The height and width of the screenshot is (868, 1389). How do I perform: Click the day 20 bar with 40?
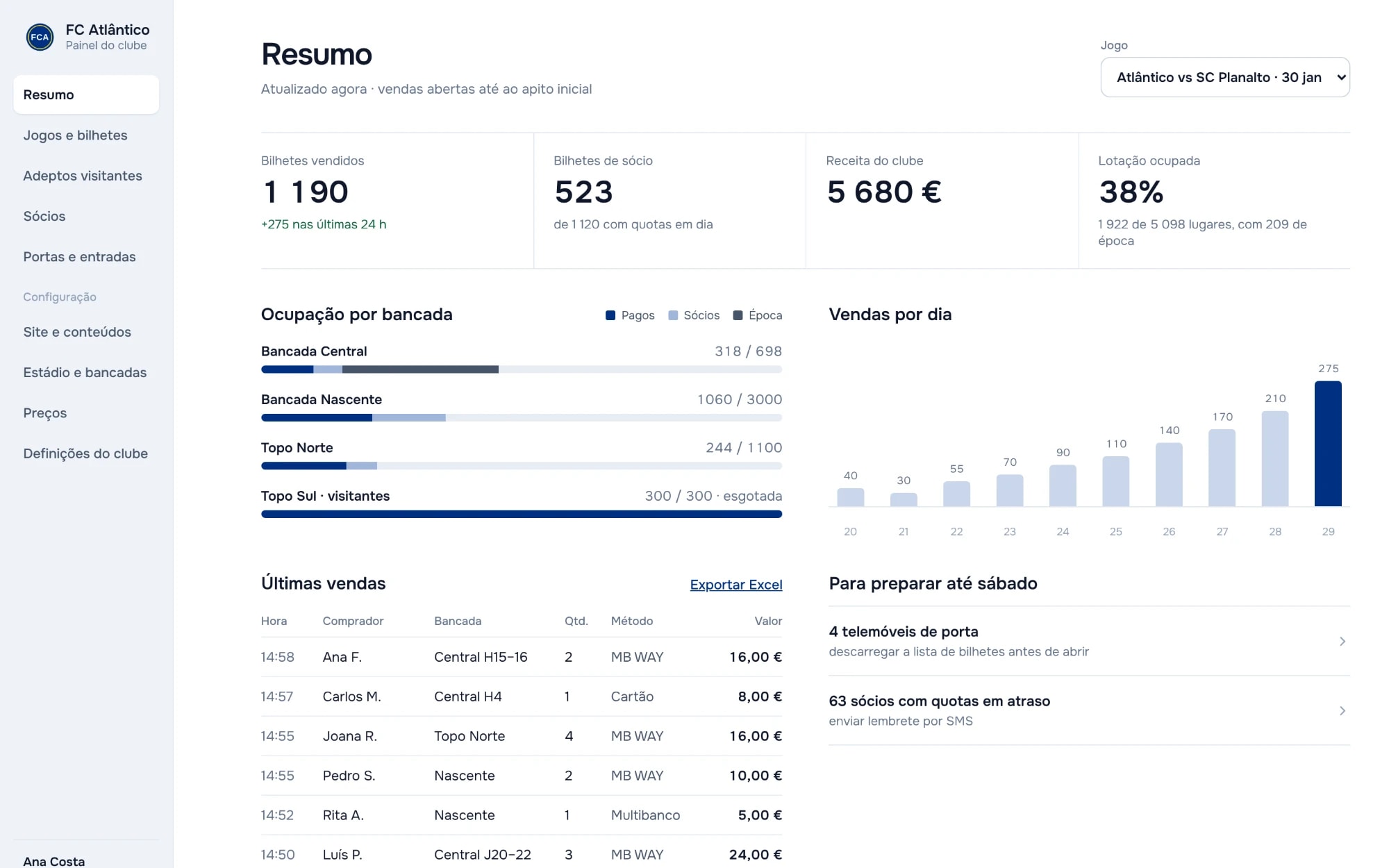pyautogui.click(x=850, y=497)
